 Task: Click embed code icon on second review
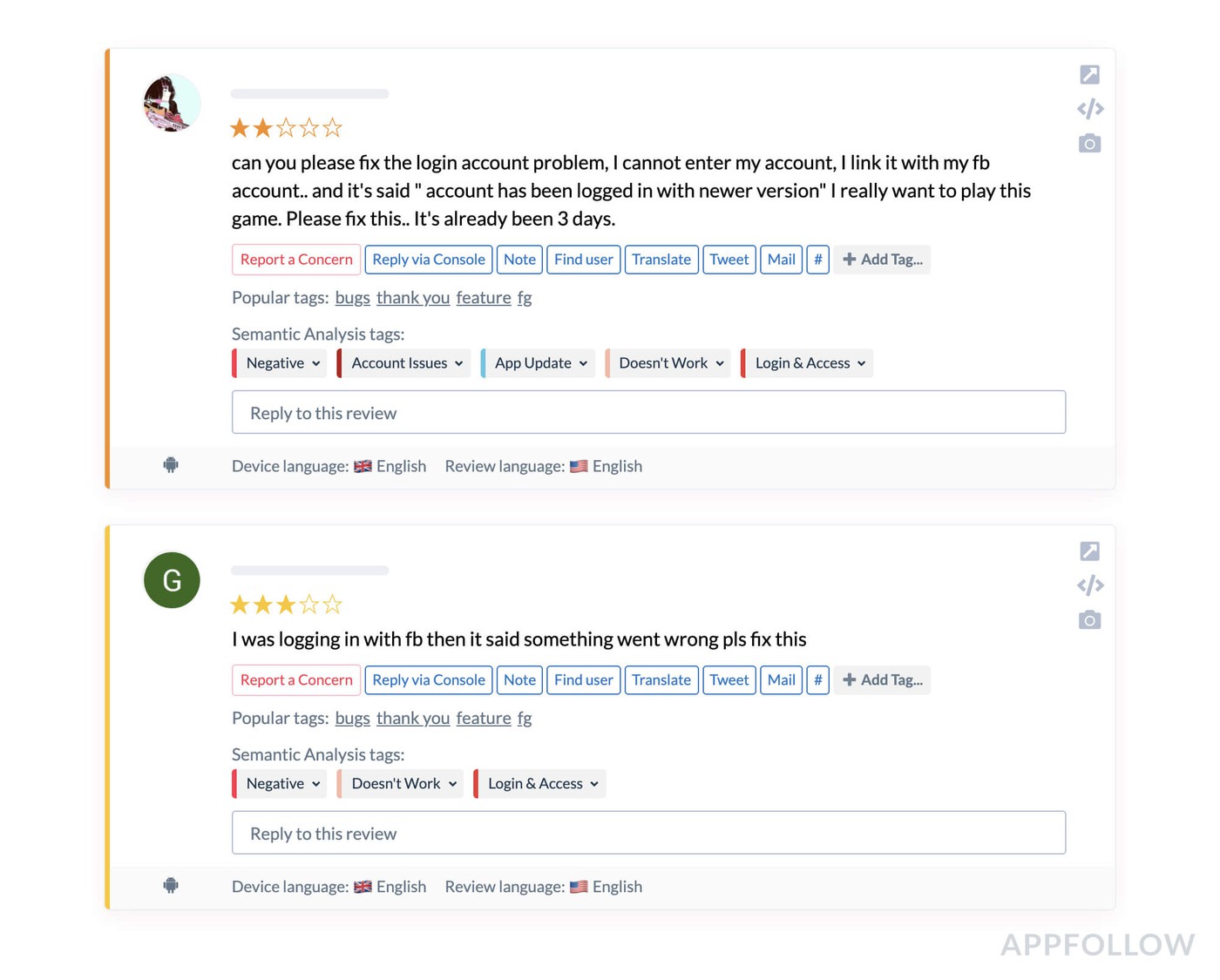[1089, 585]
